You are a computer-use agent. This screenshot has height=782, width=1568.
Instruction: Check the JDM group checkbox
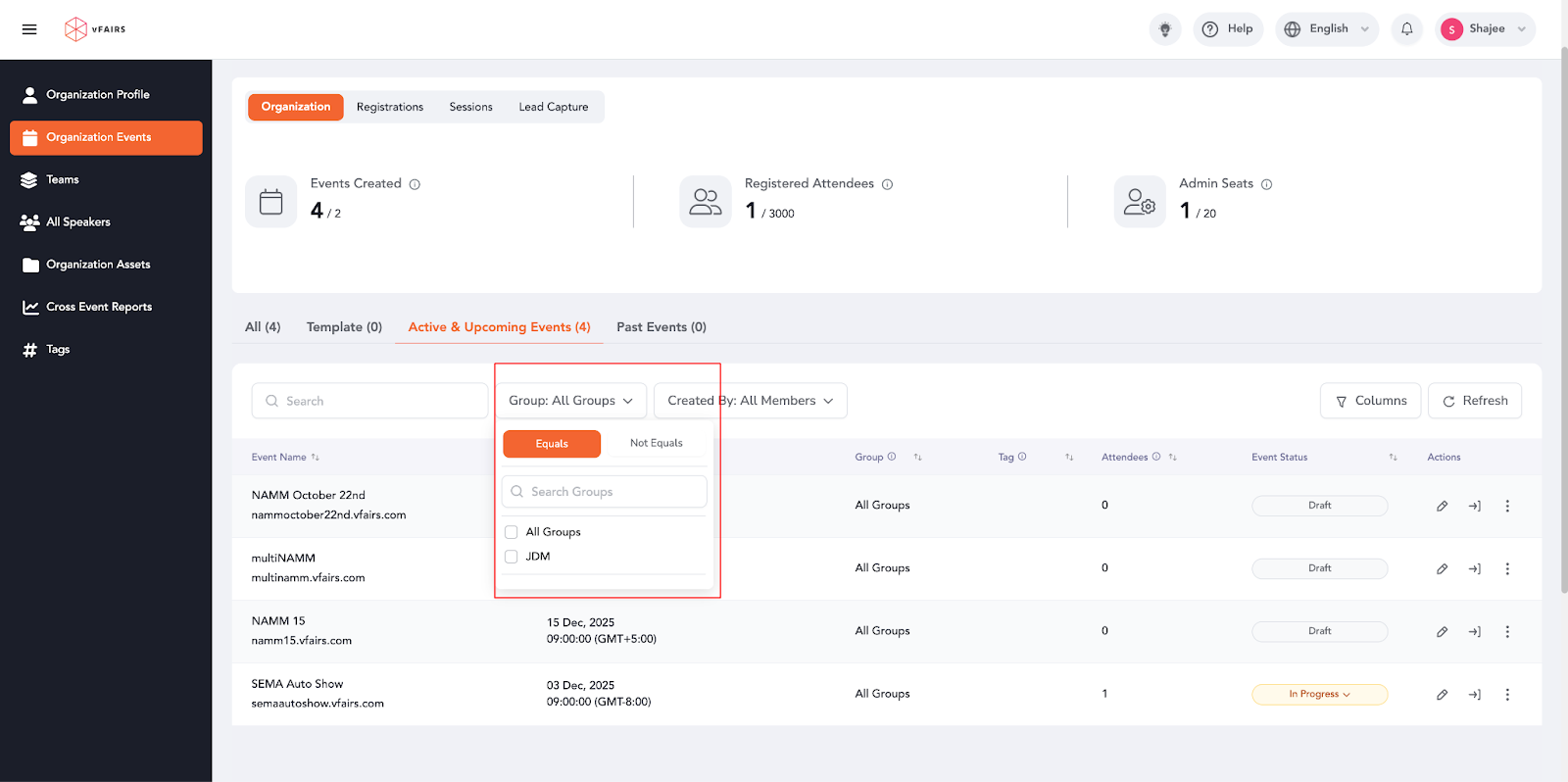(511, 557)
